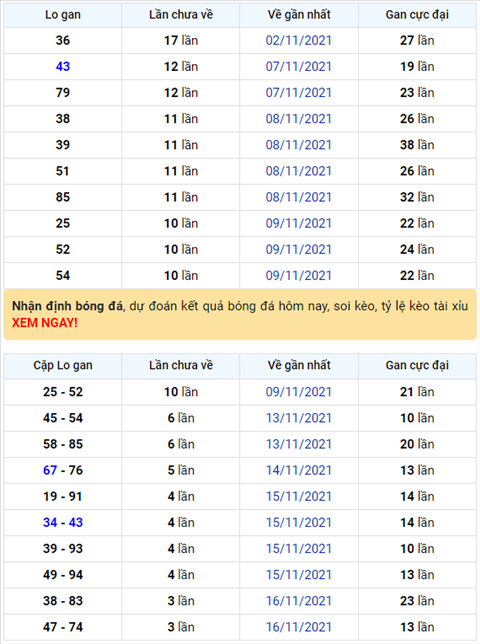This screenshot has height=644, width=480.
Task: Click the Lo gan number 51
Action: [63, 171]
